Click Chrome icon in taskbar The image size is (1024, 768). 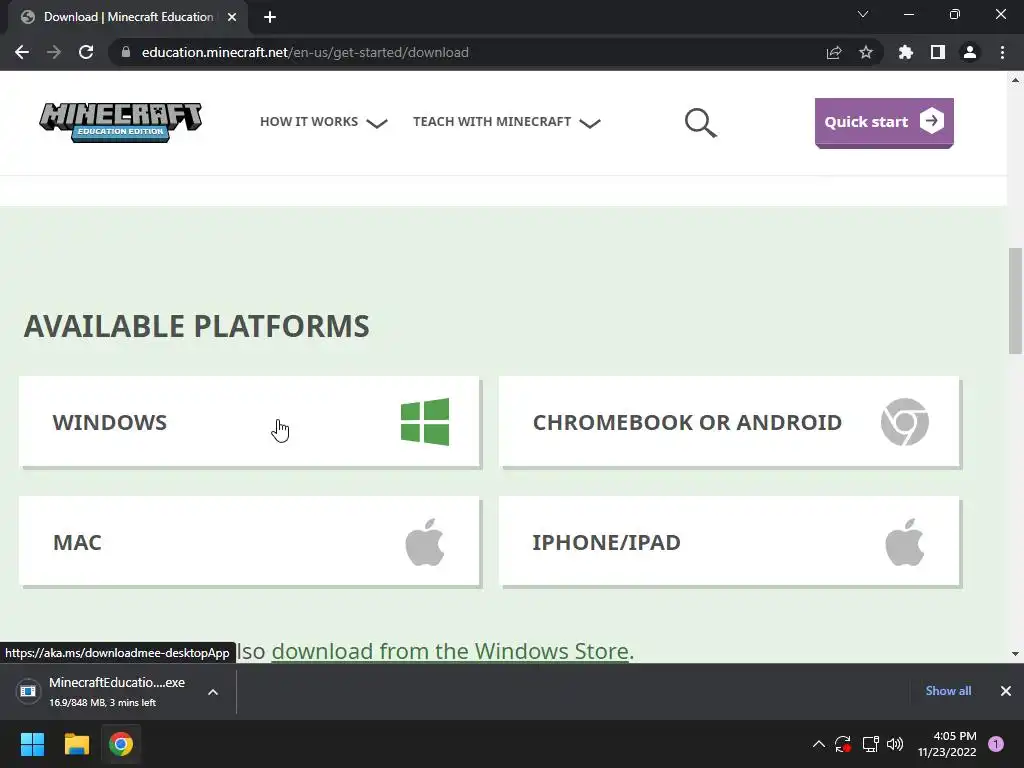coord(121,744)
